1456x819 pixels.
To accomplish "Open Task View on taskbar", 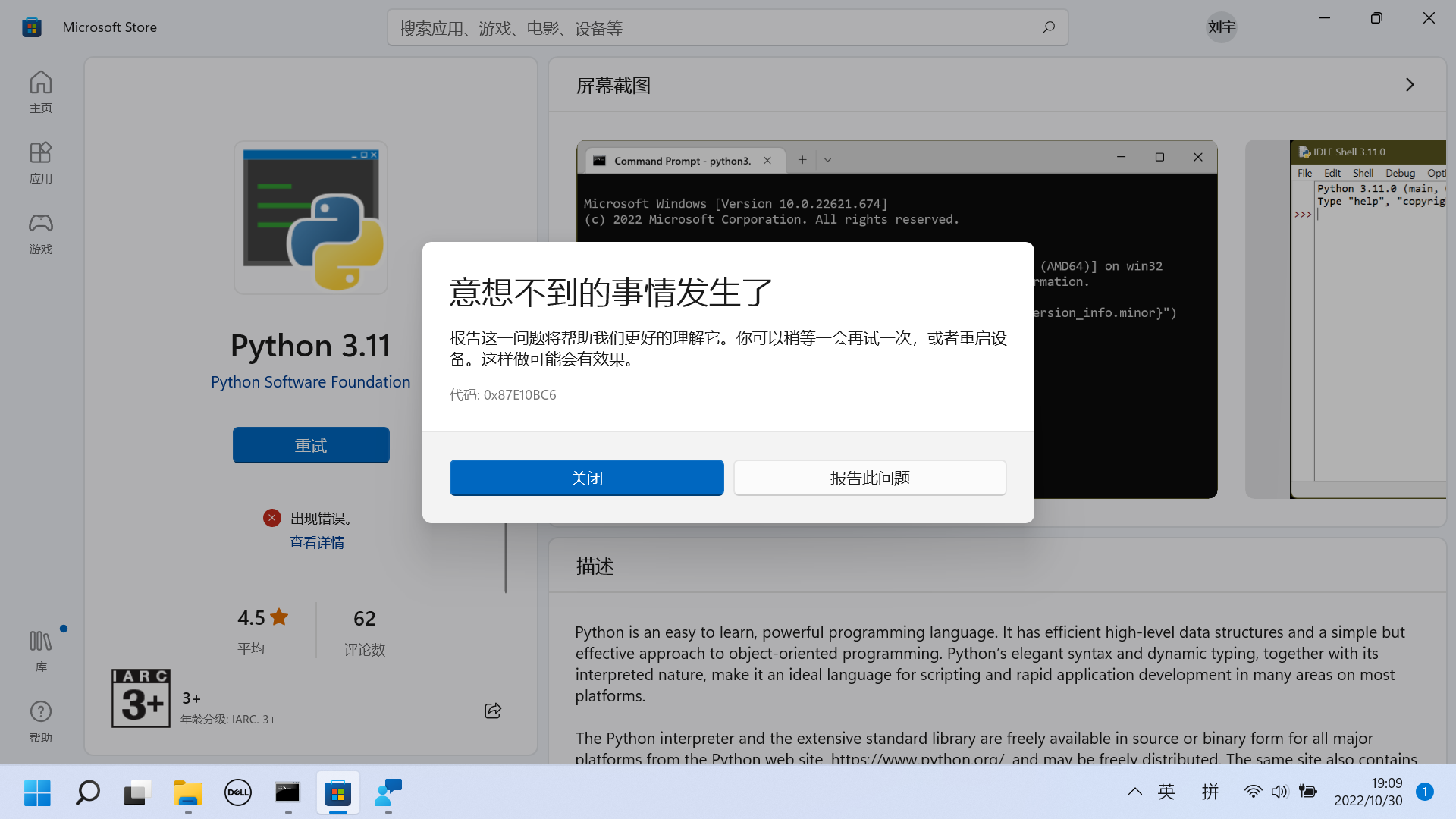I will point(137,792).
